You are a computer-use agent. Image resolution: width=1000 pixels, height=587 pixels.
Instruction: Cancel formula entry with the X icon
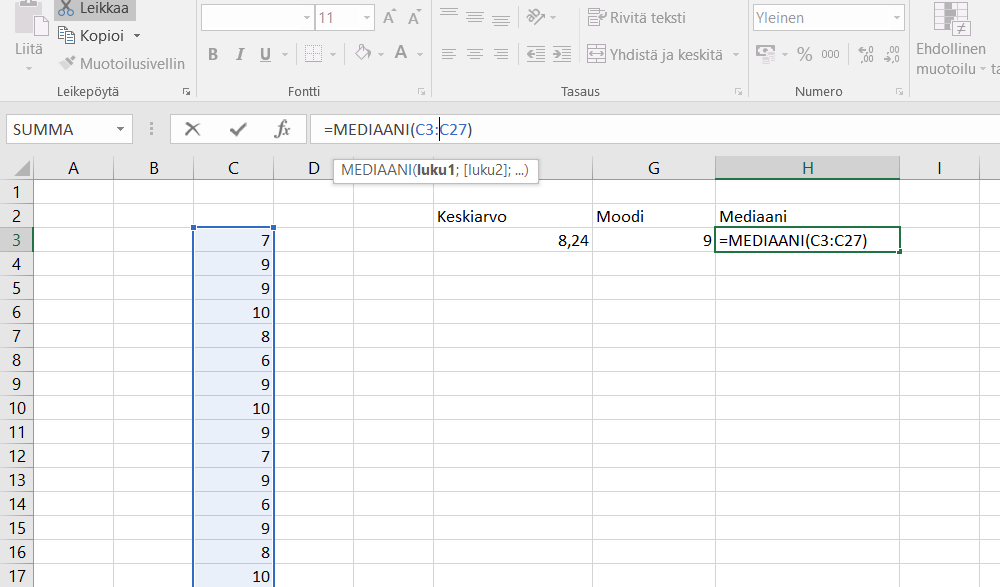point(193,129)
